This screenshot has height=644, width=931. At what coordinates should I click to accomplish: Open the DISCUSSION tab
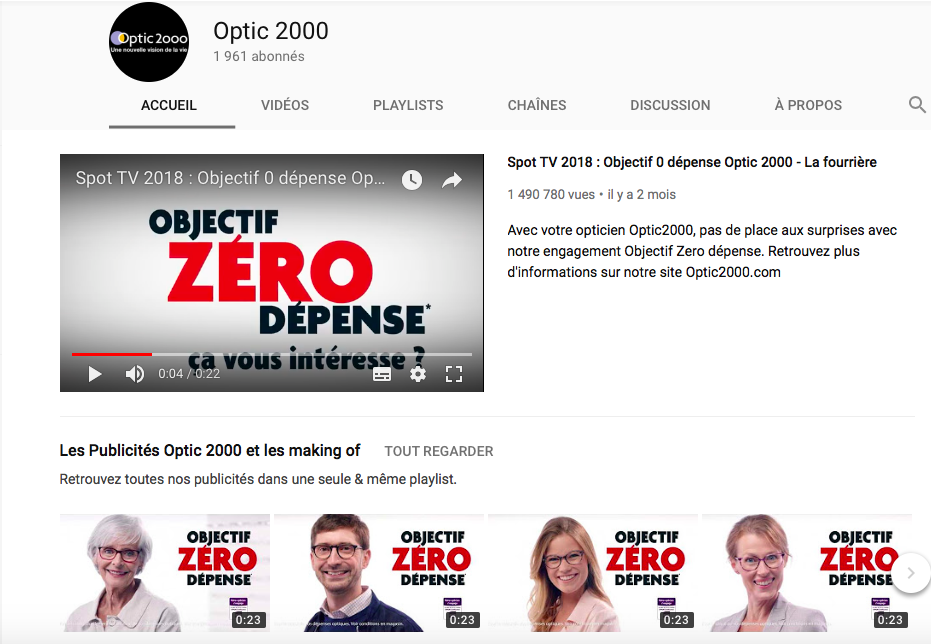670,105
